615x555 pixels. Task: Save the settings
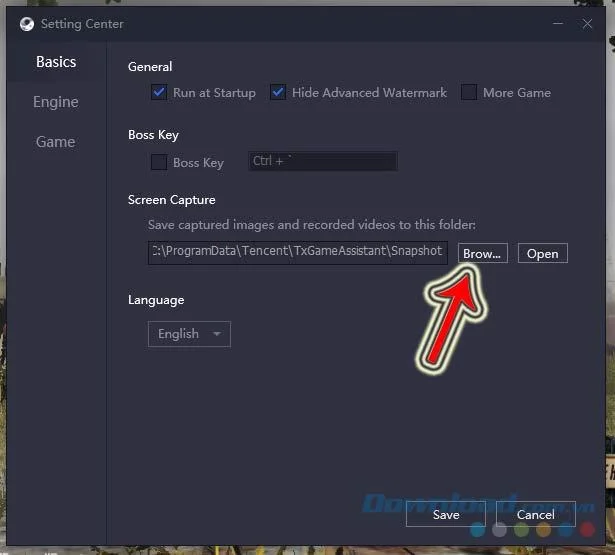click(x=446, y=514)
